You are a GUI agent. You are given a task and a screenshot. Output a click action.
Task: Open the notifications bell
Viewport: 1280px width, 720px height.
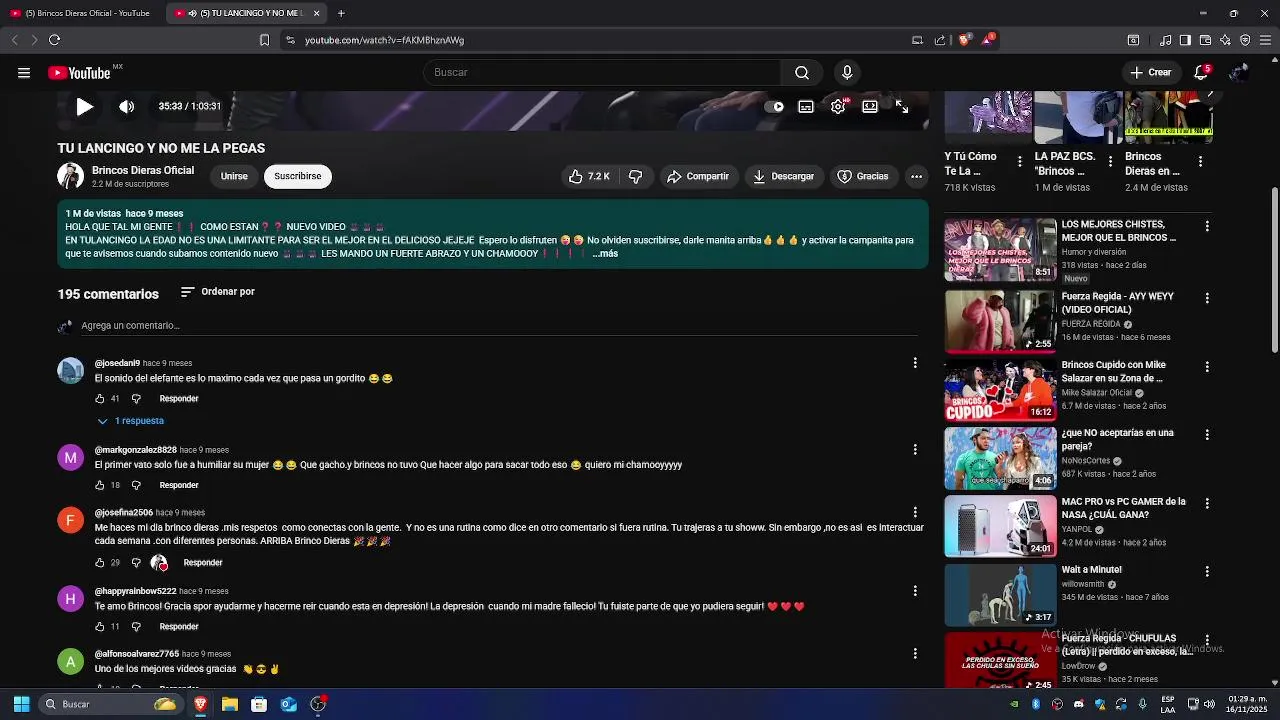[1201, 72]
